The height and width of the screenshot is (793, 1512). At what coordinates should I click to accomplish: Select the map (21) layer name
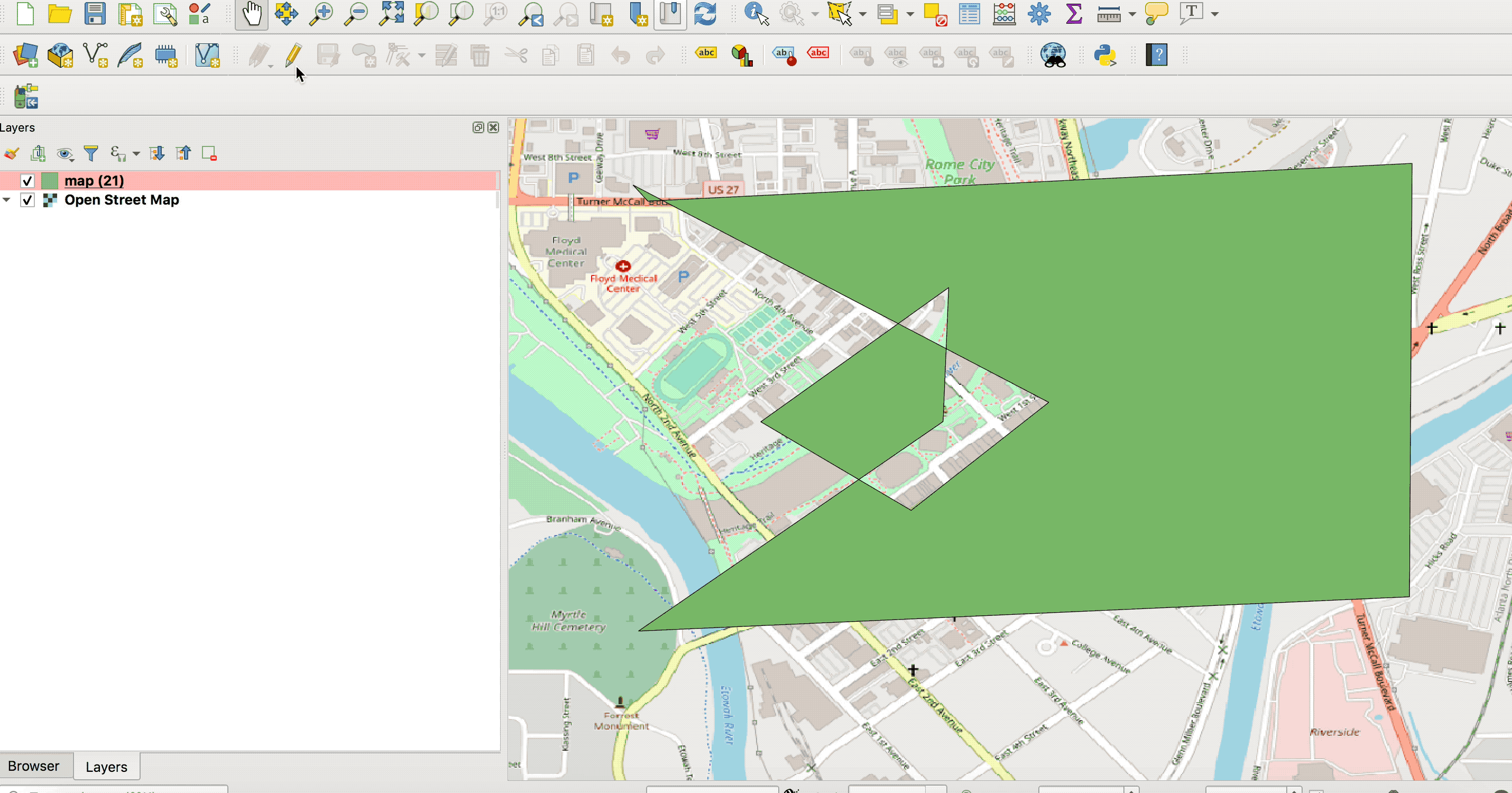[94, 181]
